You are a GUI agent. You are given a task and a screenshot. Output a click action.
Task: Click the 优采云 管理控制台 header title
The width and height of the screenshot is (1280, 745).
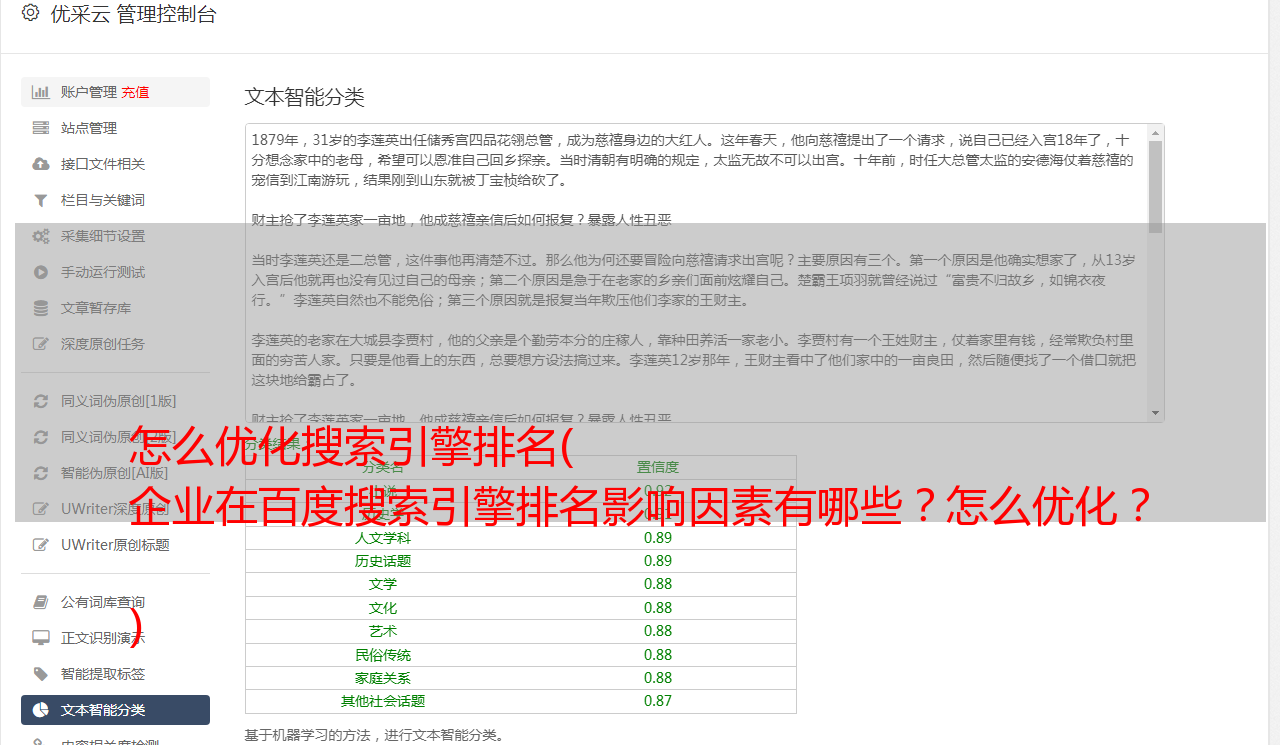coord(133,15)
